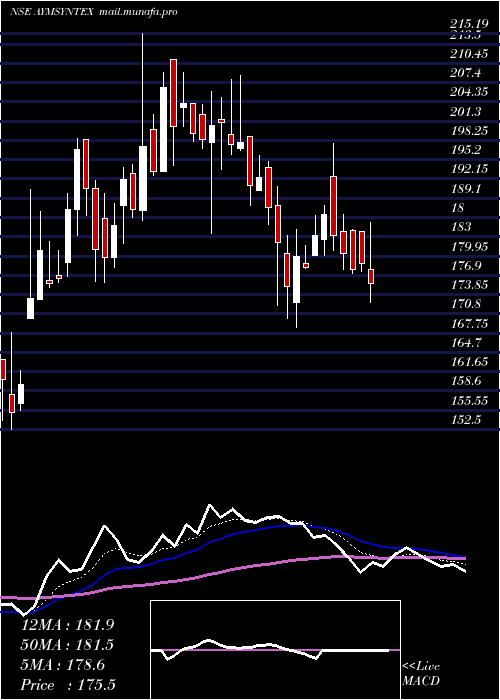This screenshot has width=500, height=700.
Task: Click the 195.2 price level label
Action: (466, 150)
